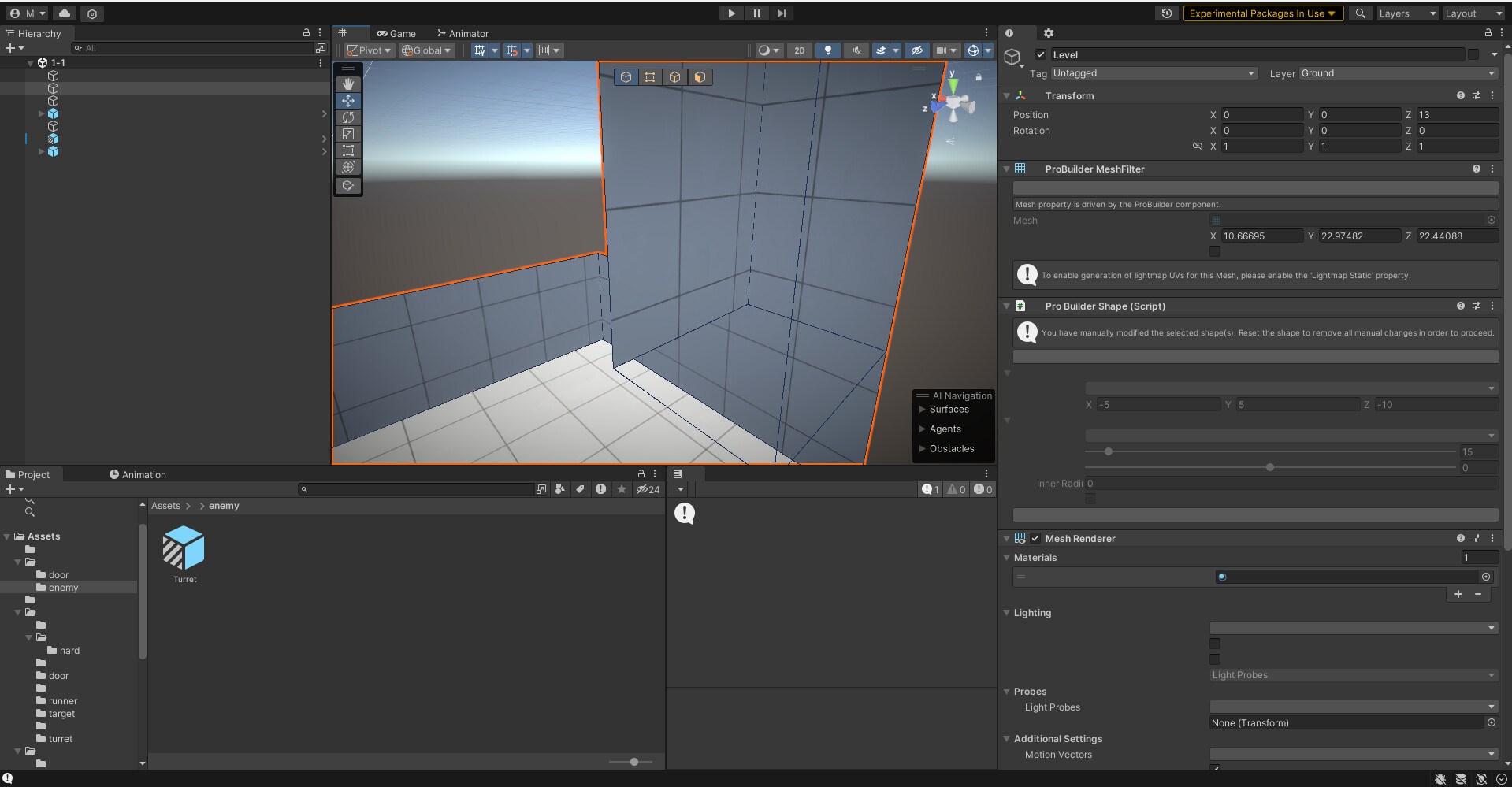Image resolution: width=1512 pixels, height=787 pixels.
Task: Uncheck the Level GameObject active checkbox
Action: click(1040, 54)
